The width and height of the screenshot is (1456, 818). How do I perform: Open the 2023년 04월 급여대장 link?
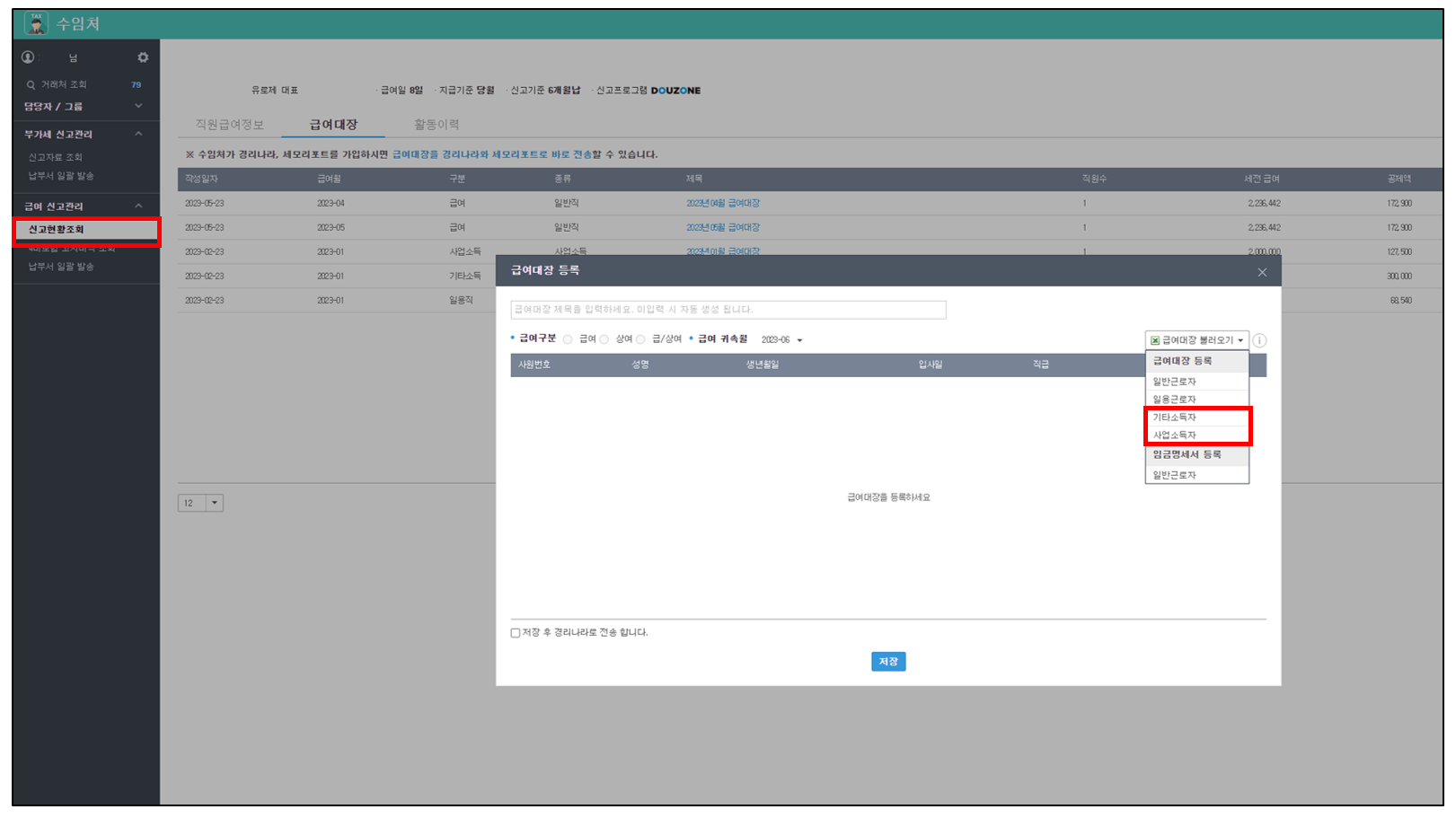point(723,204)
